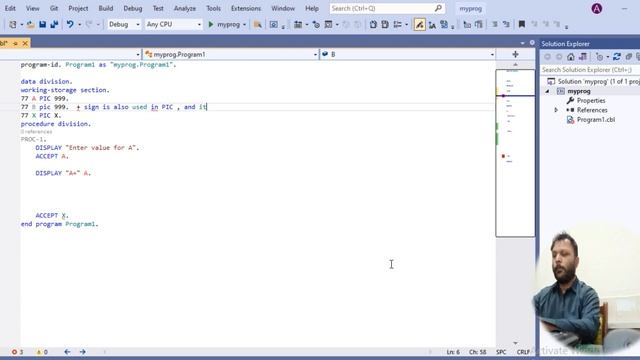The width and height of the screenshot is (640, 360).
Task: Click Solution Explorer switch views icon
Action: point(583,57)
